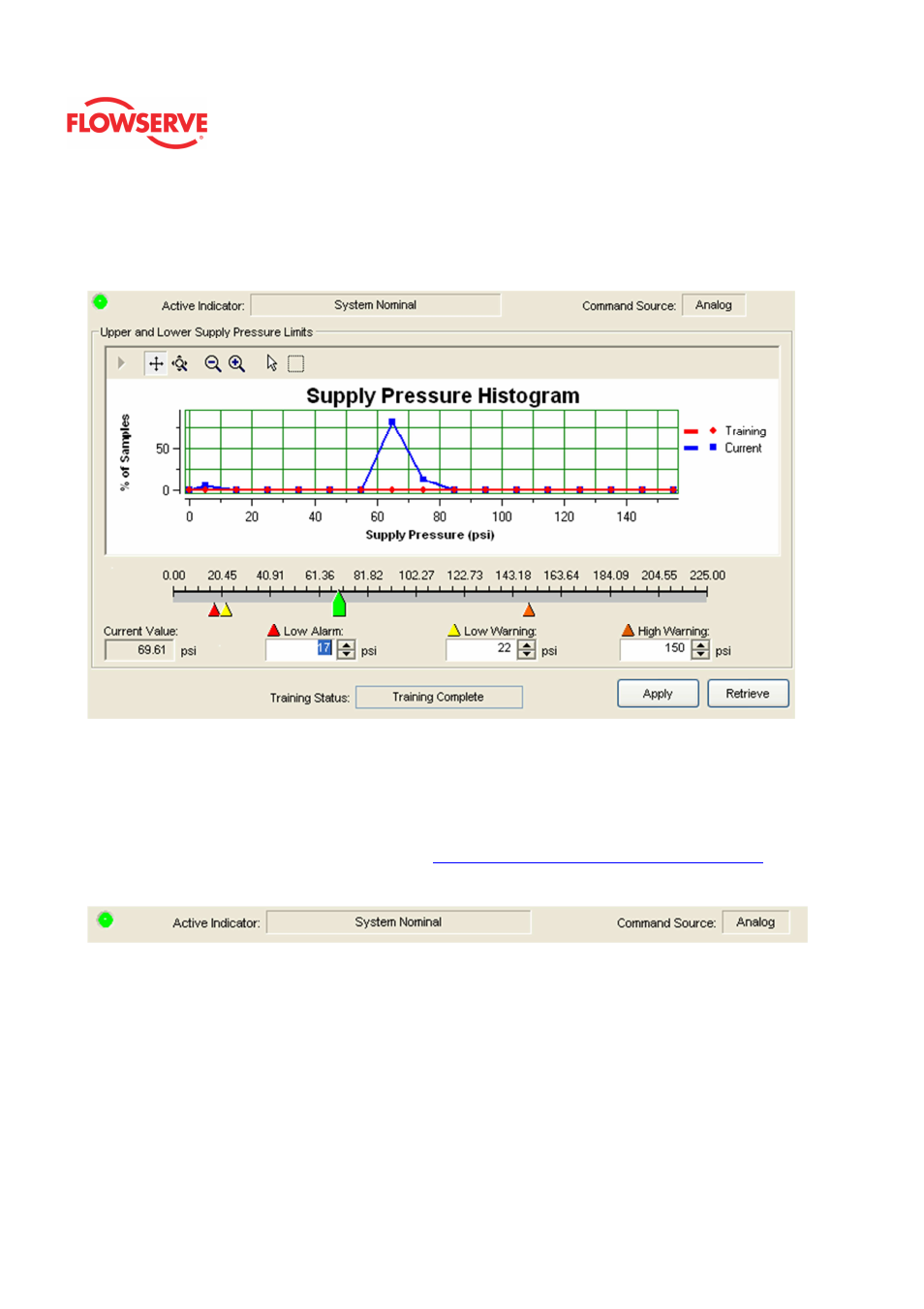Select the zoom-pan magnifier with arrows tool
This screenshot has height=1309, width=924.
pyautogui.click(x=180, y=364)
